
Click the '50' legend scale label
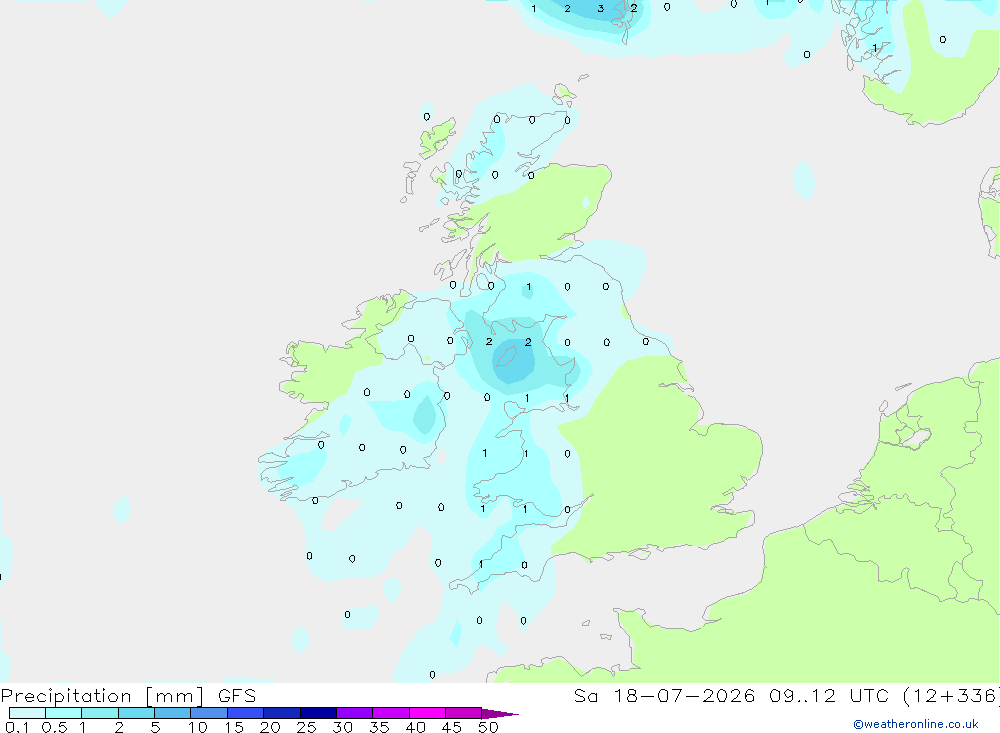pos(488,727)
